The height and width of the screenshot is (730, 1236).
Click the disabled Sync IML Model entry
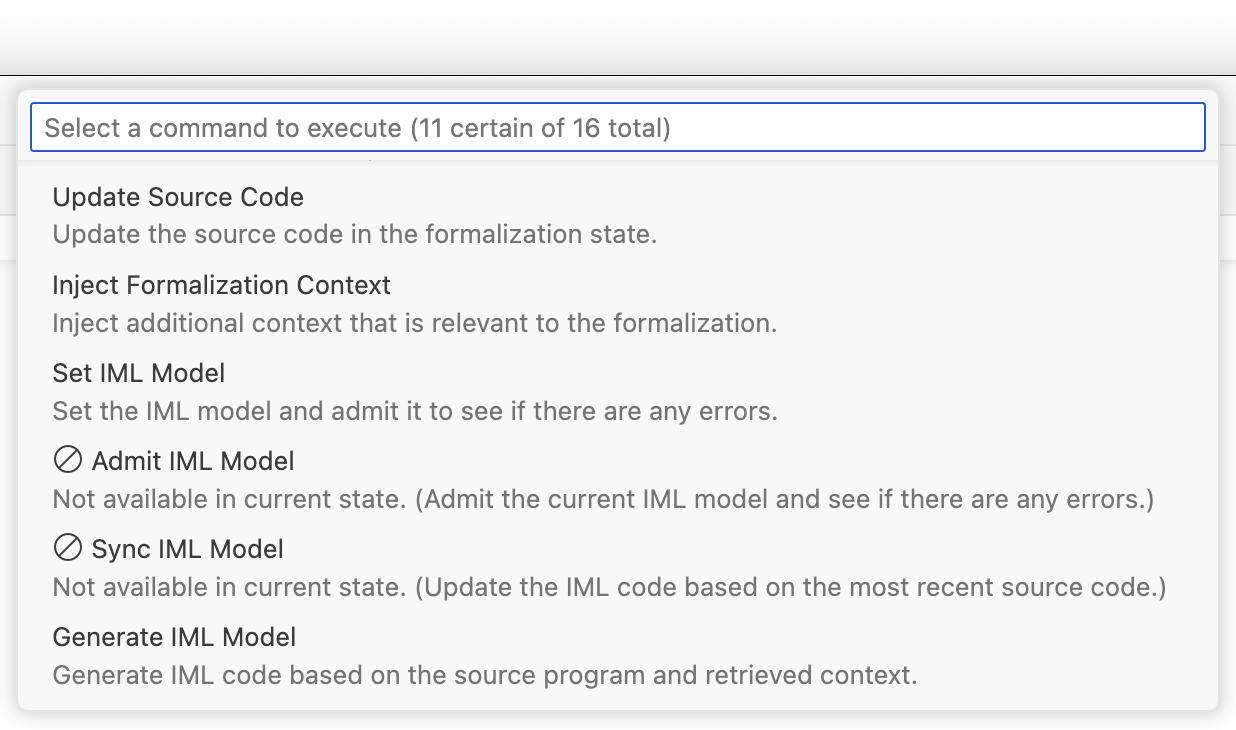point(187,549)
